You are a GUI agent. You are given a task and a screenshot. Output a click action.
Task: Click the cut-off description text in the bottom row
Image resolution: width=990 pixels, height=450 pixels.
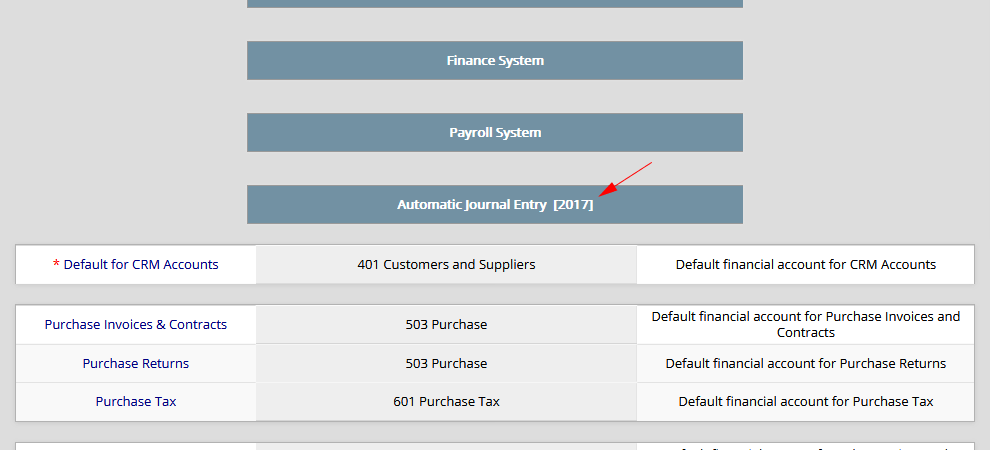805,446
